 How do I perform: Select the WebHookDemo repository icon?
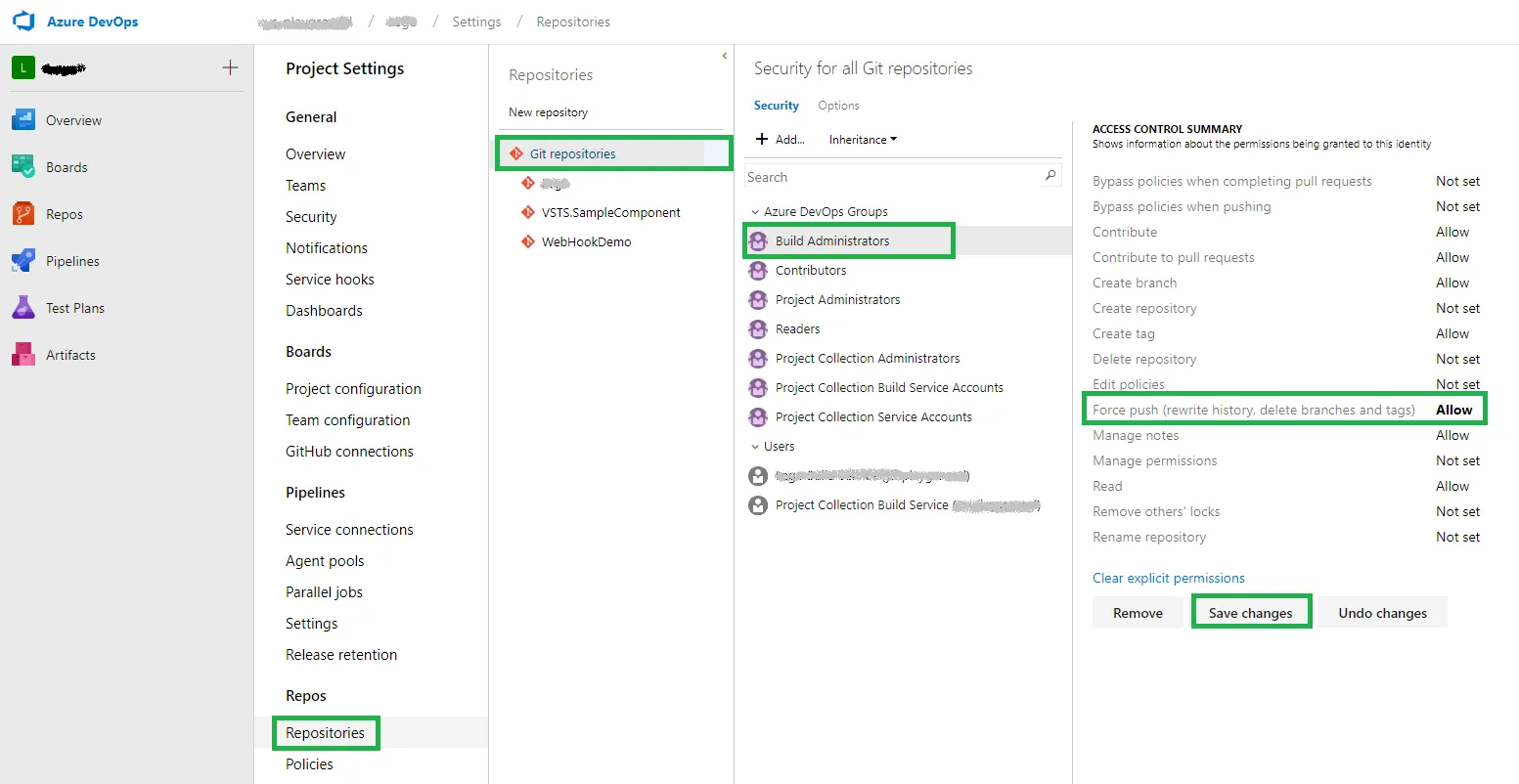click(x=528, y=241)
